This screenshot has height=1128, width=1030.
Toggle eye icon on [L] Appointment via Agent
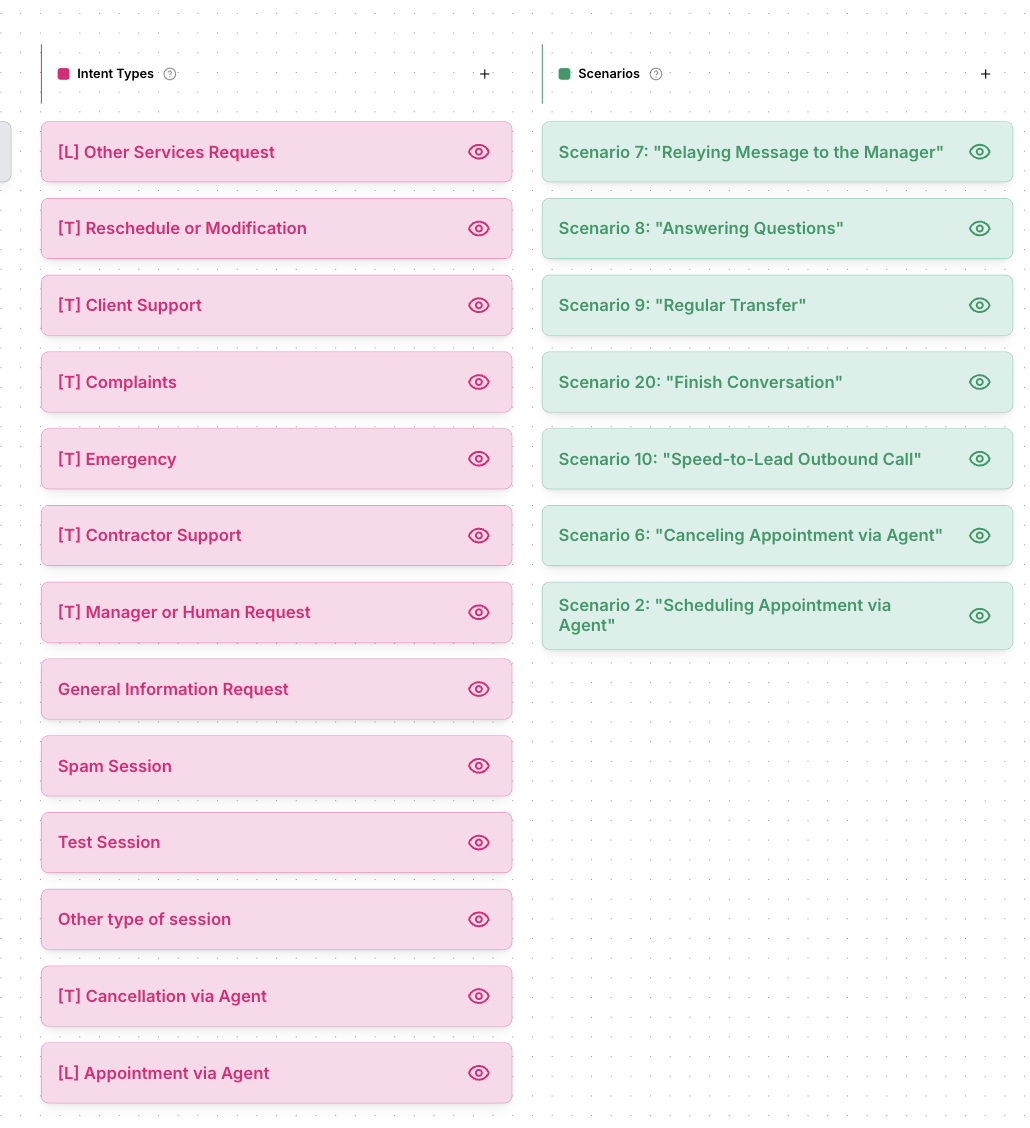[x=479, y=1073]
